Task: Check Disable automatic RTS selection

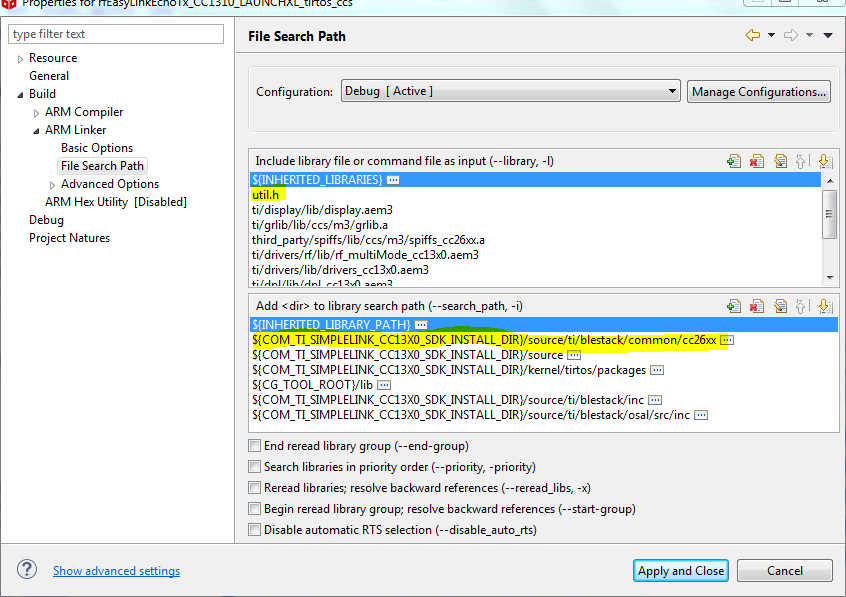Action: pyautogui.click(x=255, y=530)
